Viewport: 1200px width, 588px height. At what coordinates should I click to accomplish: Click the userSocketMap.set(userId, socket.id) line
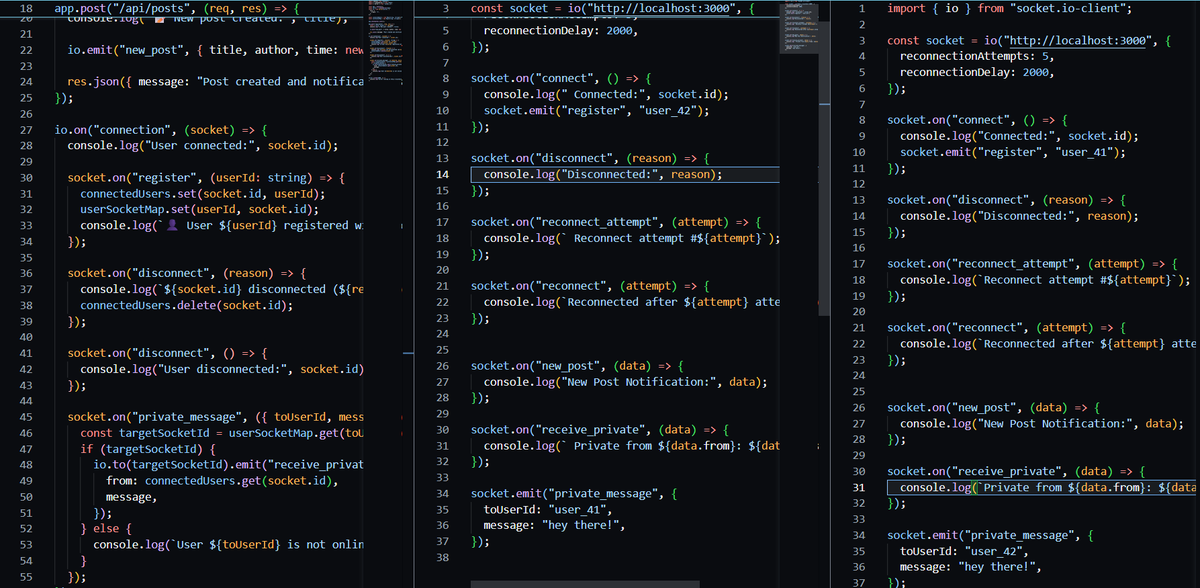point(200,210)
